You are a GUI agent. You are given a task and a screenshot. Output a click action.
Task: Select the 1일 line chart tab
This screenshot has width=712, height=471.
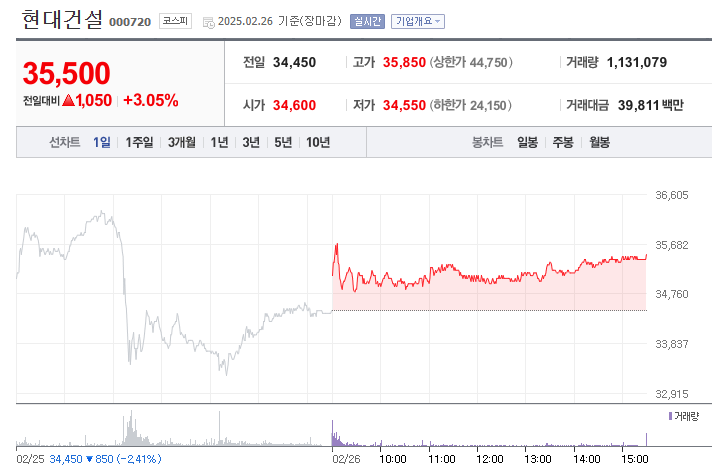[102, 143]
